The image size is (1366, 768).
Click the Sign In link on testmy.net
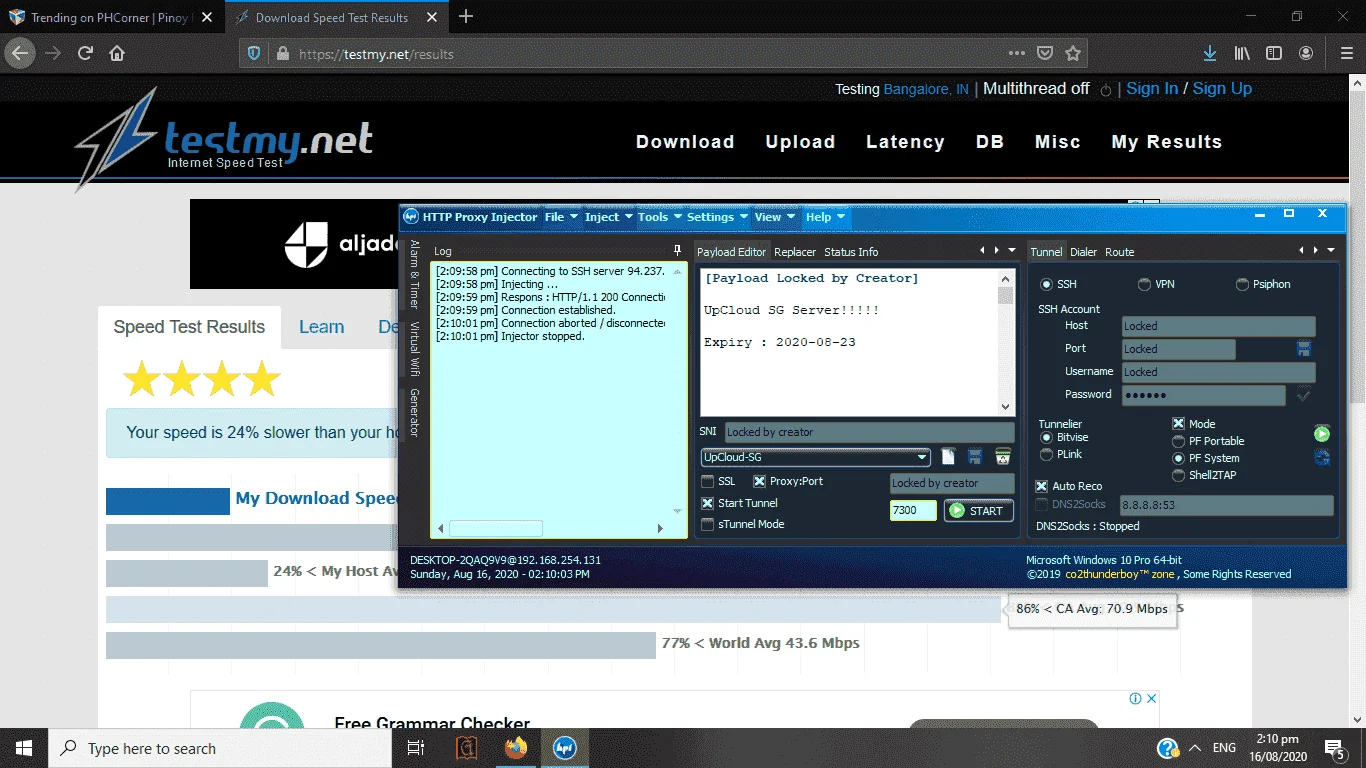point(1152,88)
